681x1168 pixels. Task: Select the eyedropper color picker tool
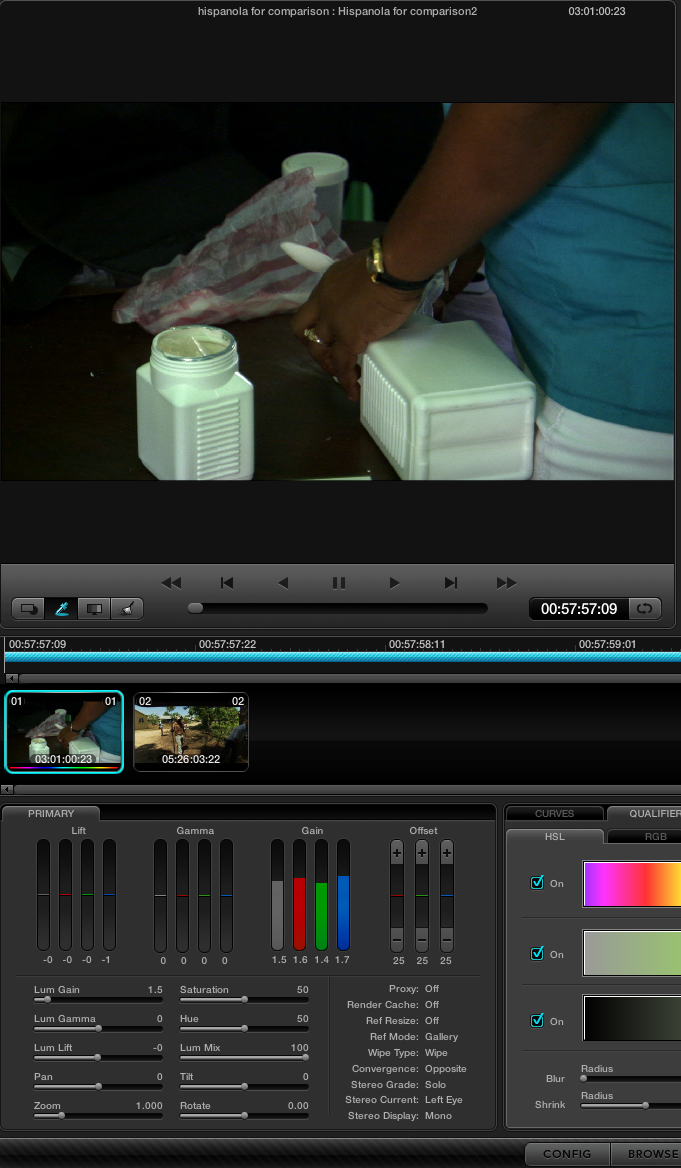(x=61, y=608)
